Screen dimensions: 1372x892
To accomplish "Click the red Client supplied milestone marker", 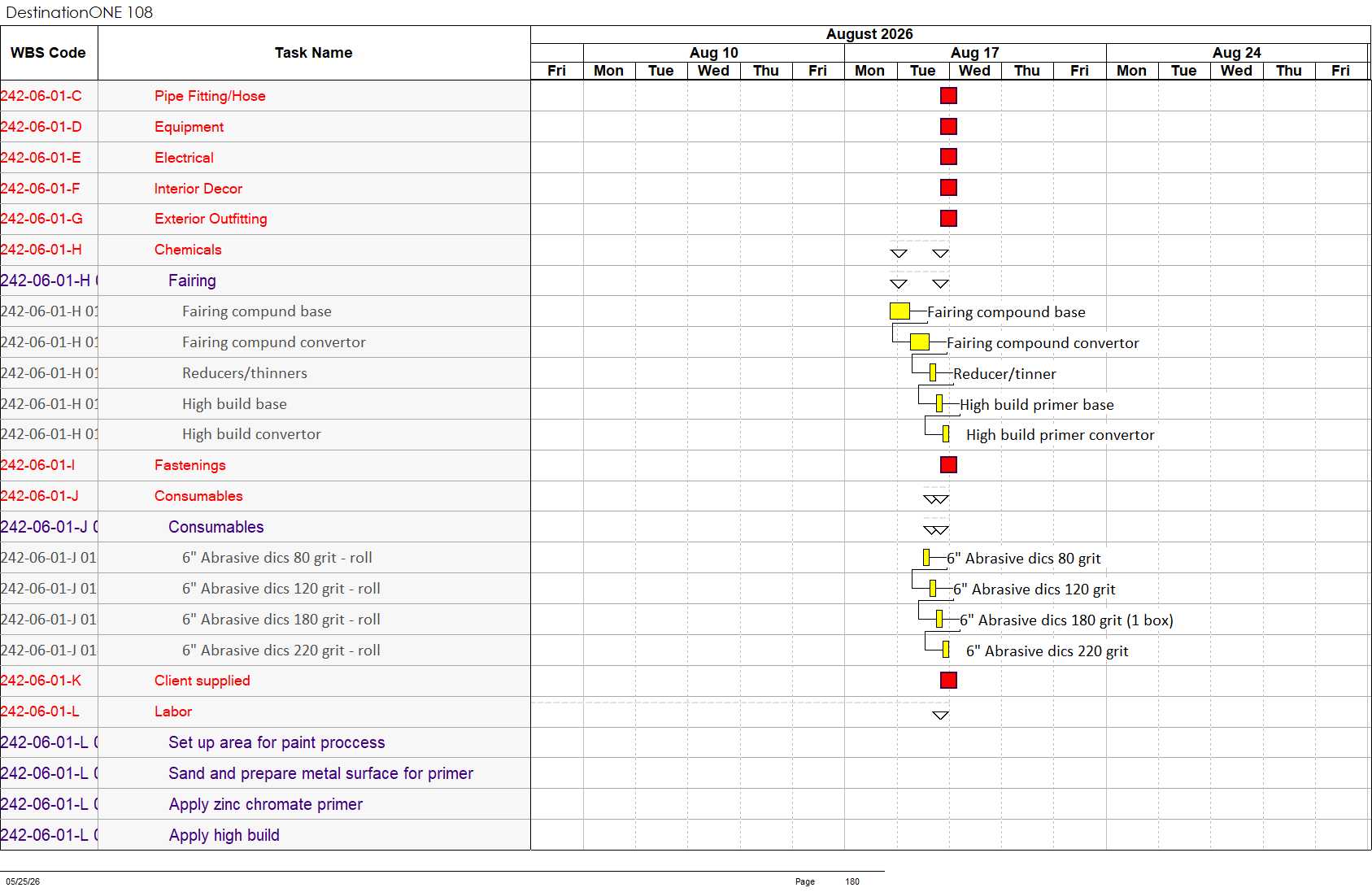I will tap(948, 680).
